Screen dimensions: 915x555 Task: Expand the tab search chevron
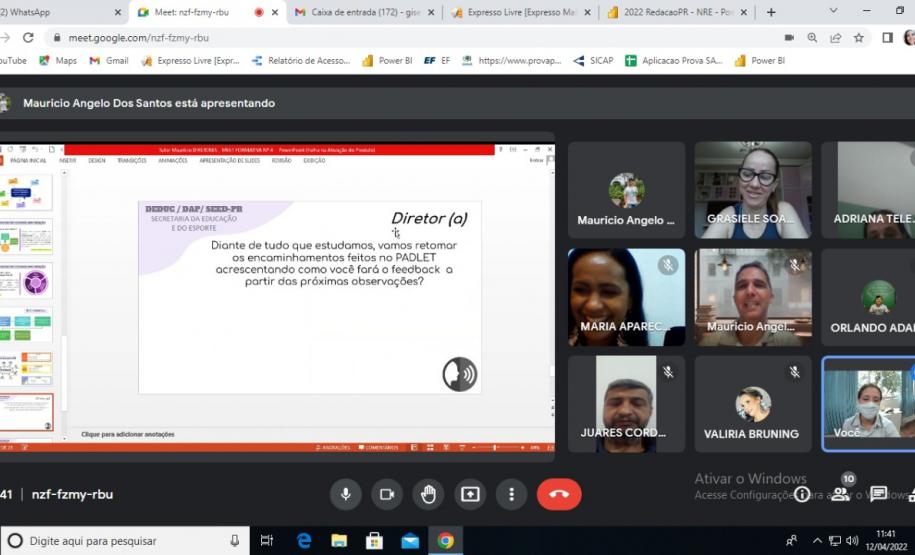(x=833, y=11)
